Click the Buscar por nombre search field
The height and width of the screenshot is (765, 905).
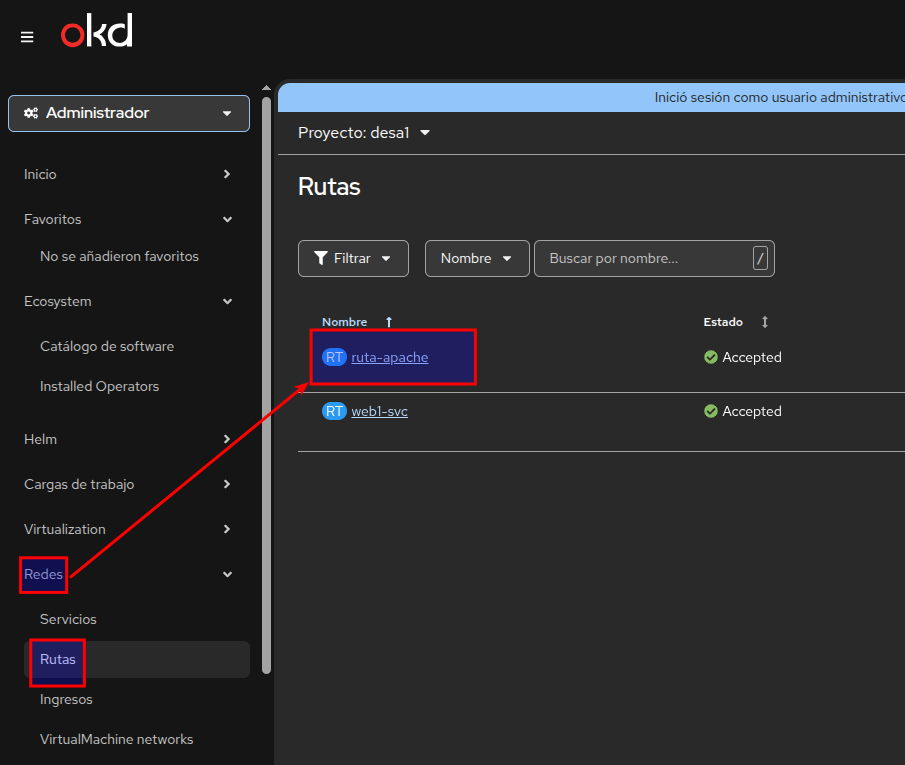(642, 258)
